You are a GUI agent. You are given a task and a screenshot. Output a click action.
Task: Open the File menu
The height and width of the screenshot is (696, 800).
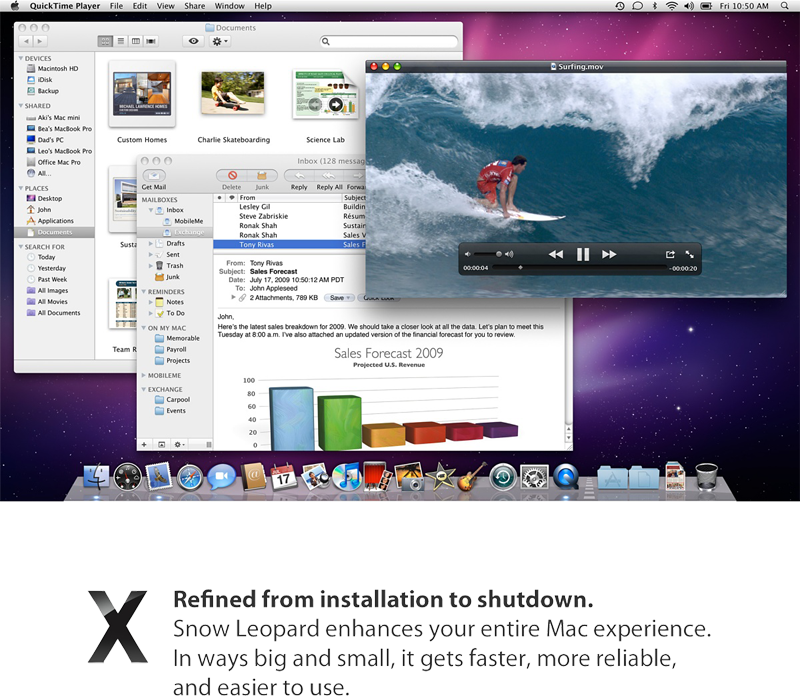pos(116,6)
